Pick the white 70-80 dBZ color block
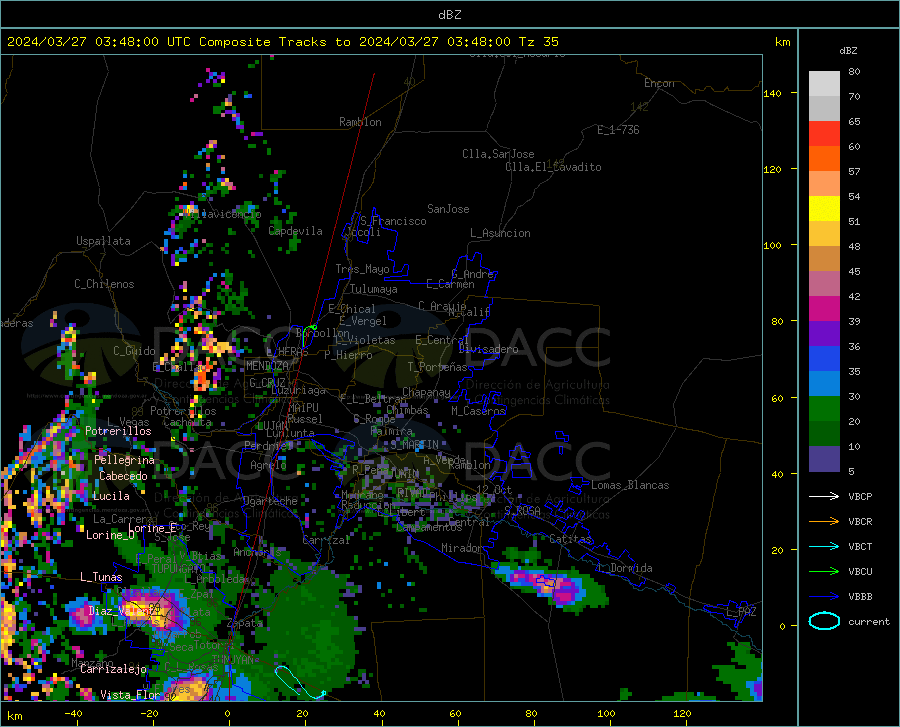Screen dimensions: 900x727 pos(824,84)
